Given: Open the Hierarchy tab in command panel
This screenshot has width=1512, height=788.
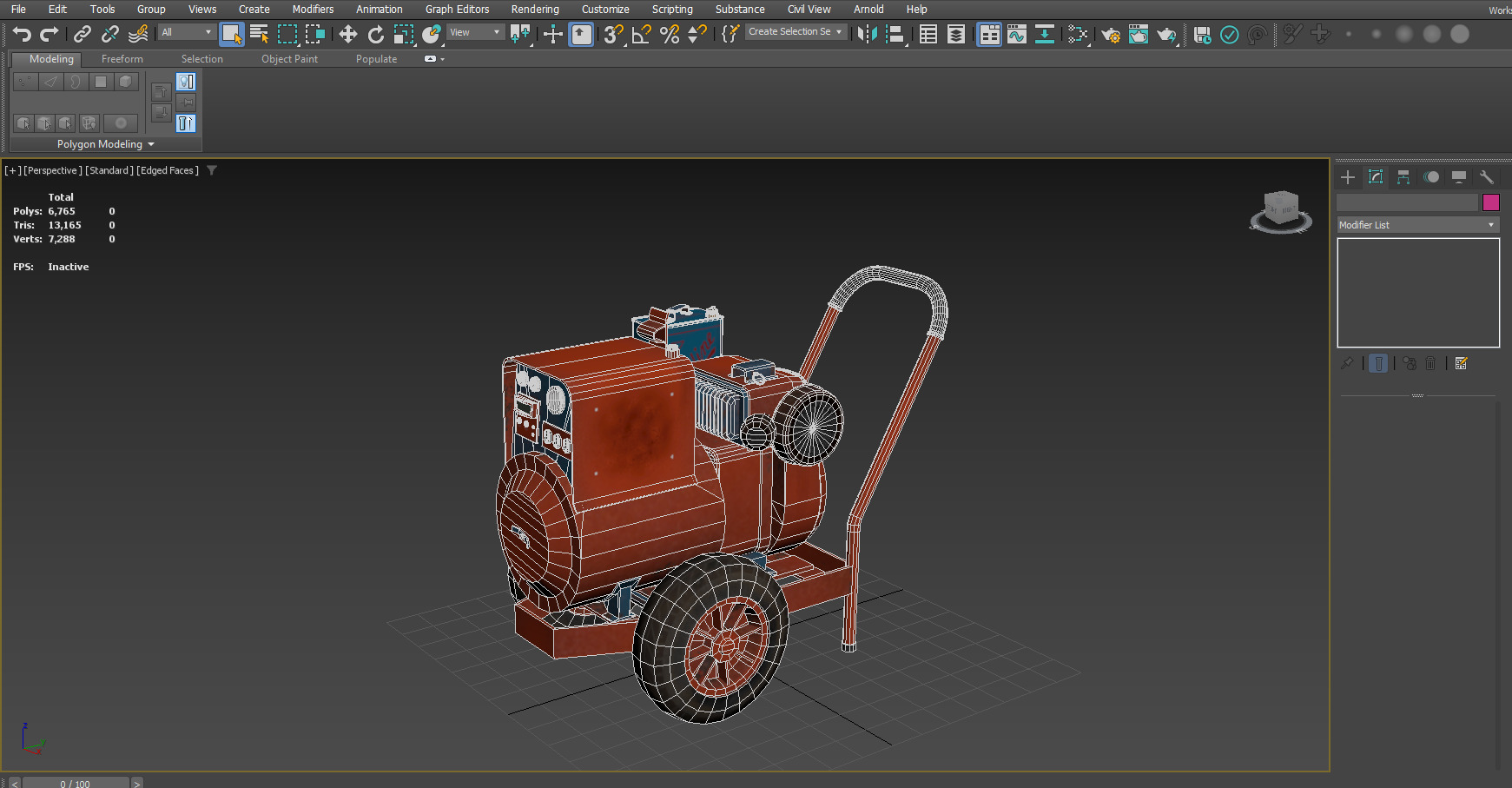Looking at the screenshot, I should point(1403,177).
